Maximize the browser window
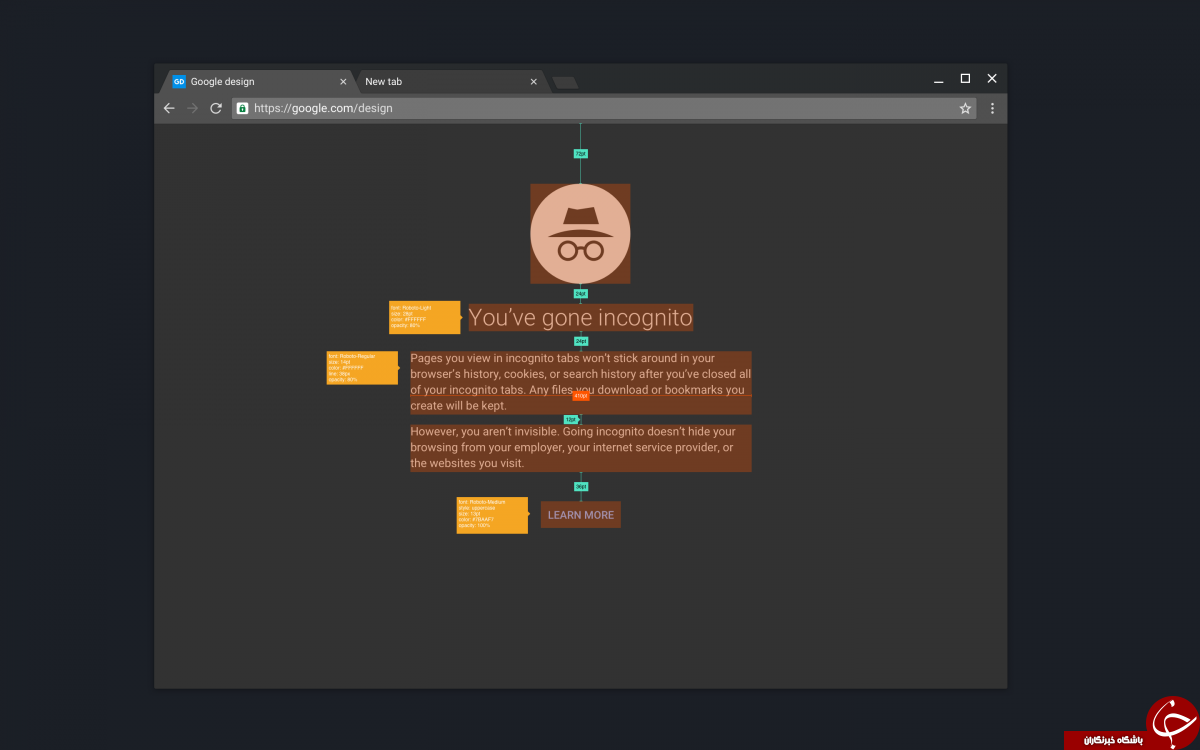The width and height of the screenshot is (1200, 750). pos(965,78)
